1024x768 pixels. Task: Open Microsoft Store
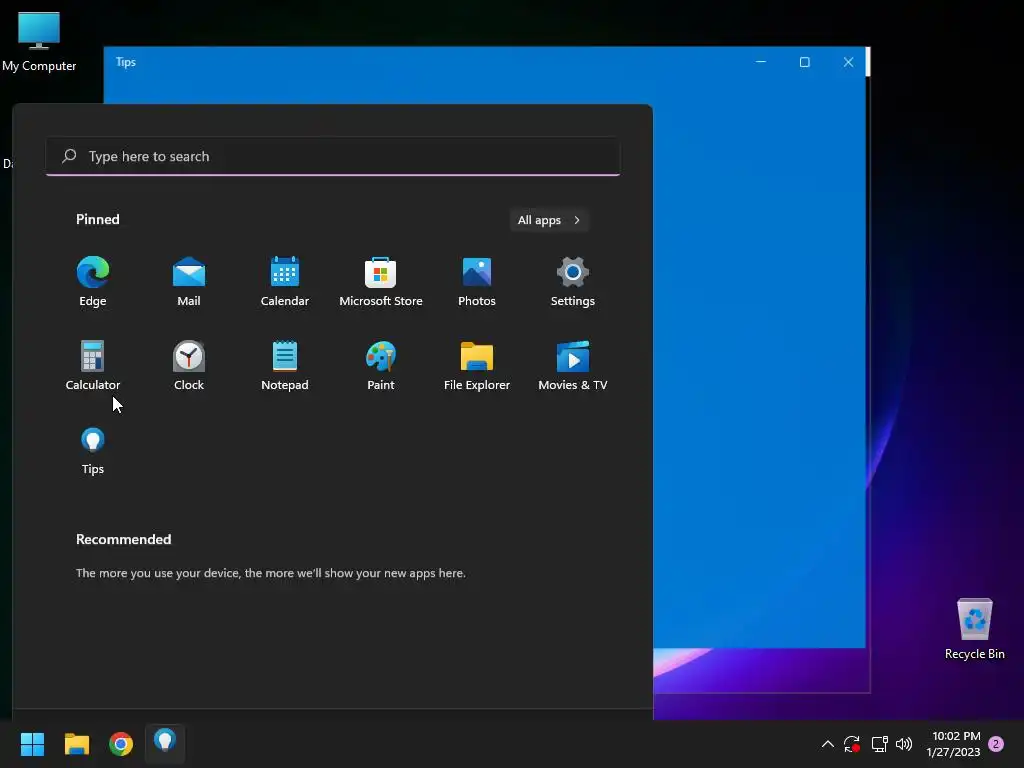[x=381, y=281]
